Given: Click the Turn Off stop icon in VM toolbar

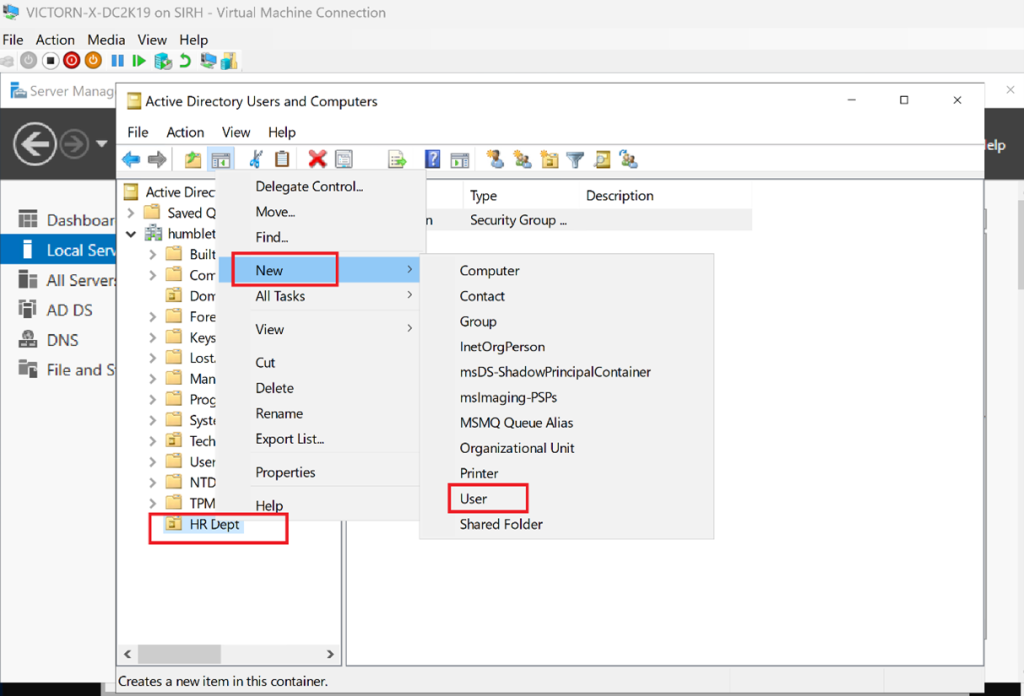Looking at the screenshot, I should pyautogui.click(x=50, y=61).
